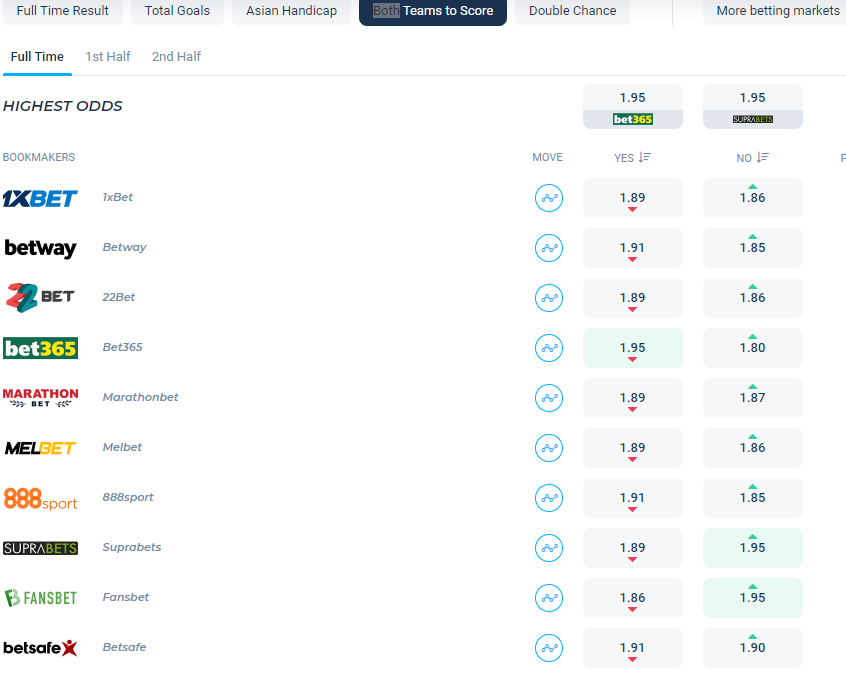Screen dimensions: 846x677
Task: Click highest YES odds Bet365 box
Action: click(x=632, y=107)
